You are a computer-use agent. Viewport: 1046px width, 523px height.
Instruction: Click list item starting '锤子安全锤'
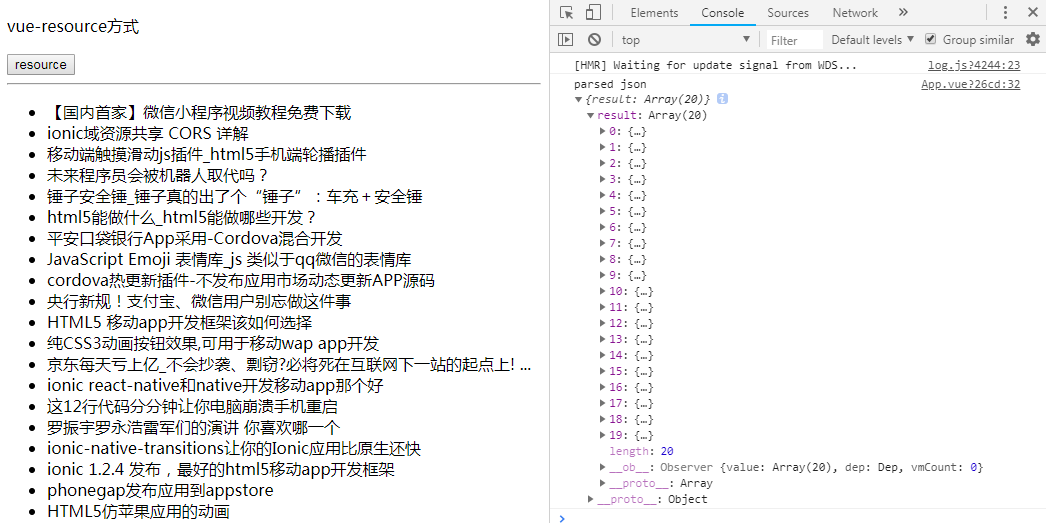235,196
